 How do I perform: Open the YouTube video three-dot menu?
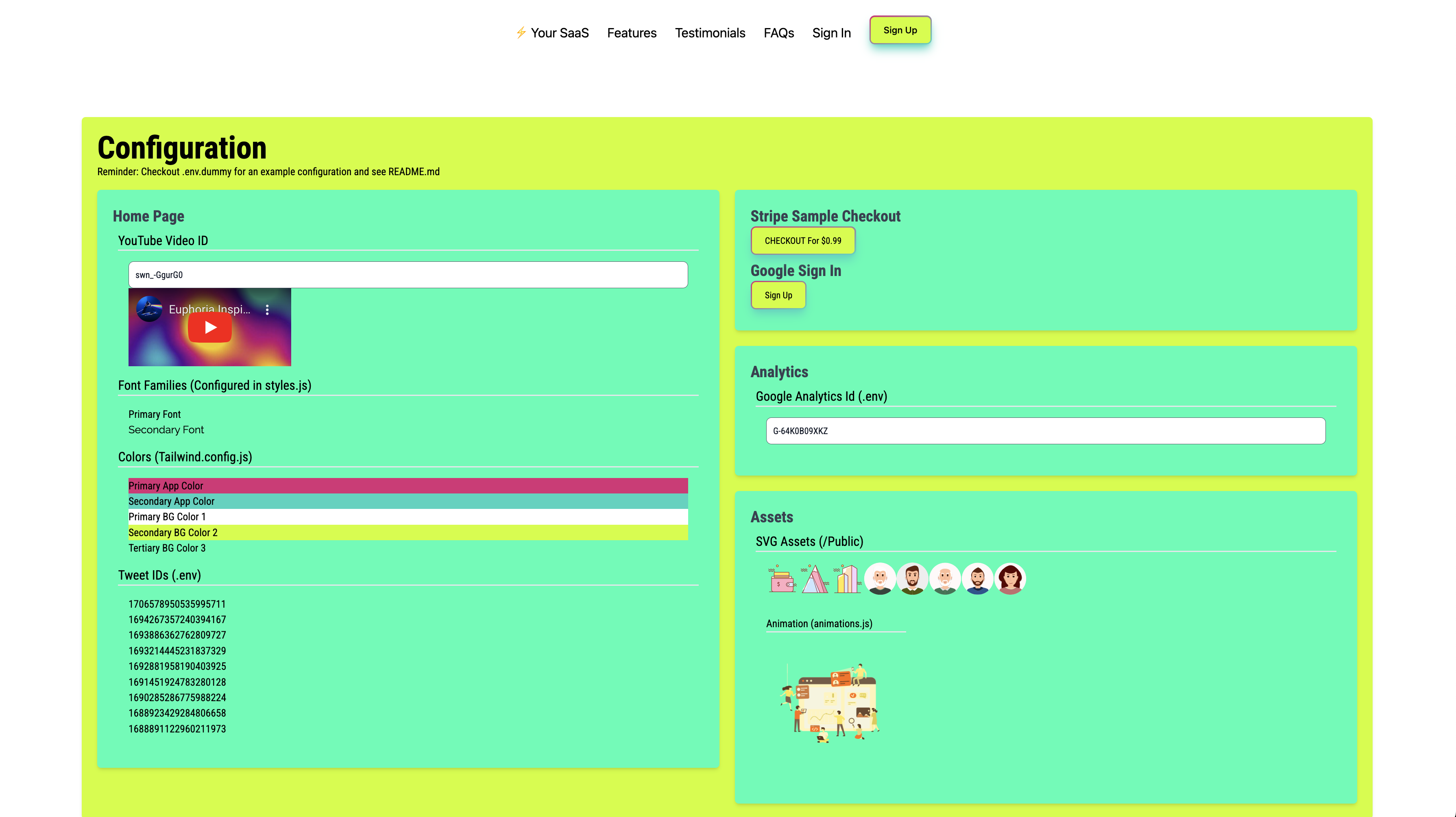(267, 310)
